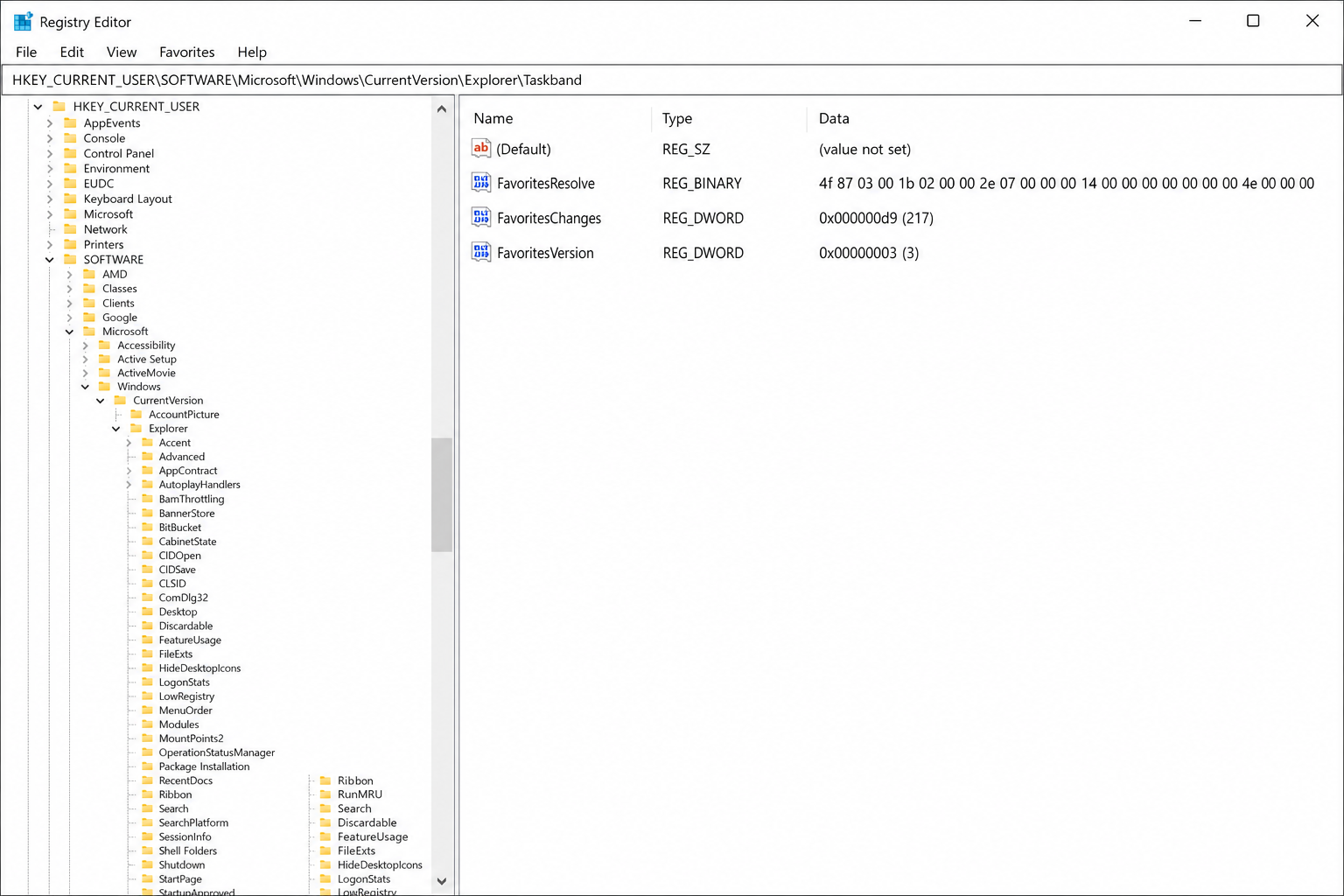Click the Classes folder icon
Viewport: 1344px width, 896px height.
tap(89, 288)
